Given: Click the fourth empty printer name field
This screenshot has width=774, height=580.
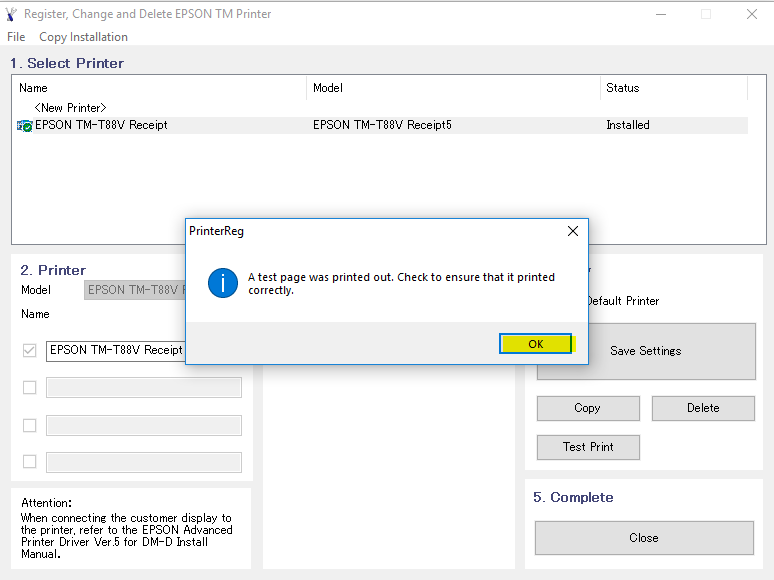Looking at the screenshot, I should [x=144, y=463].
